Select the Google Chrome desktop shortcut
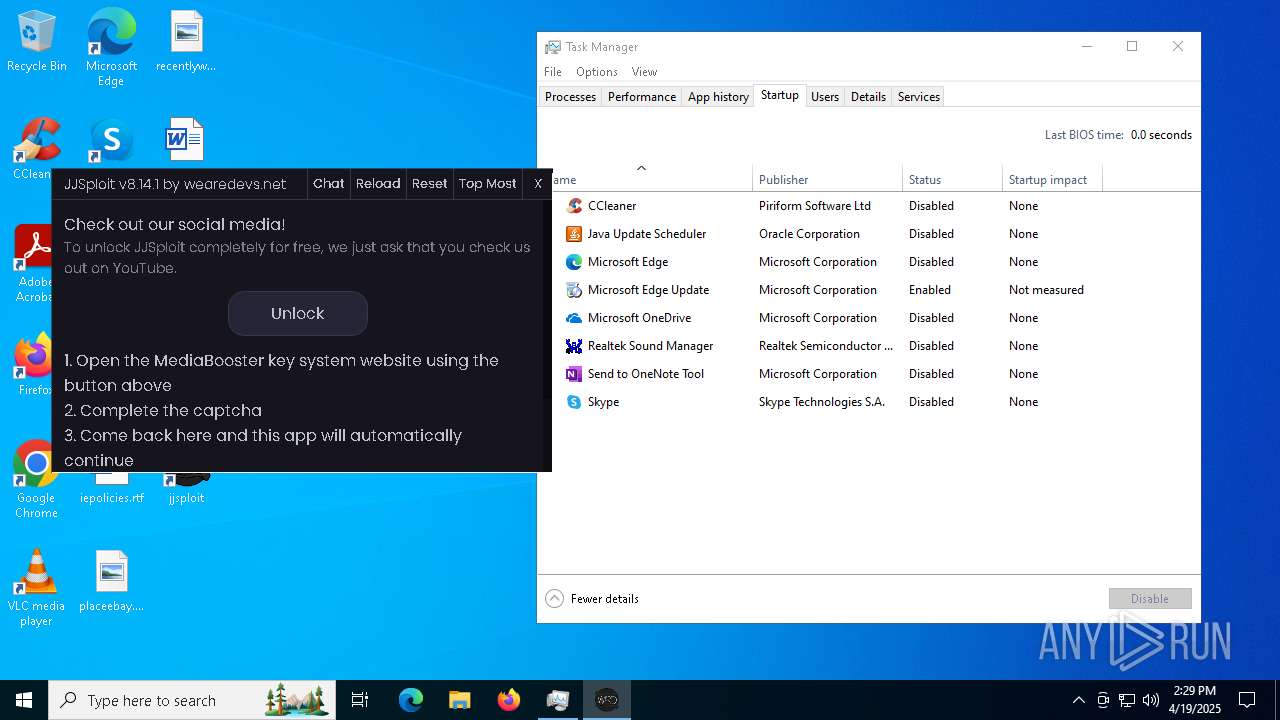The height and width of the screenshot is (720, 1280). point(36,480)
